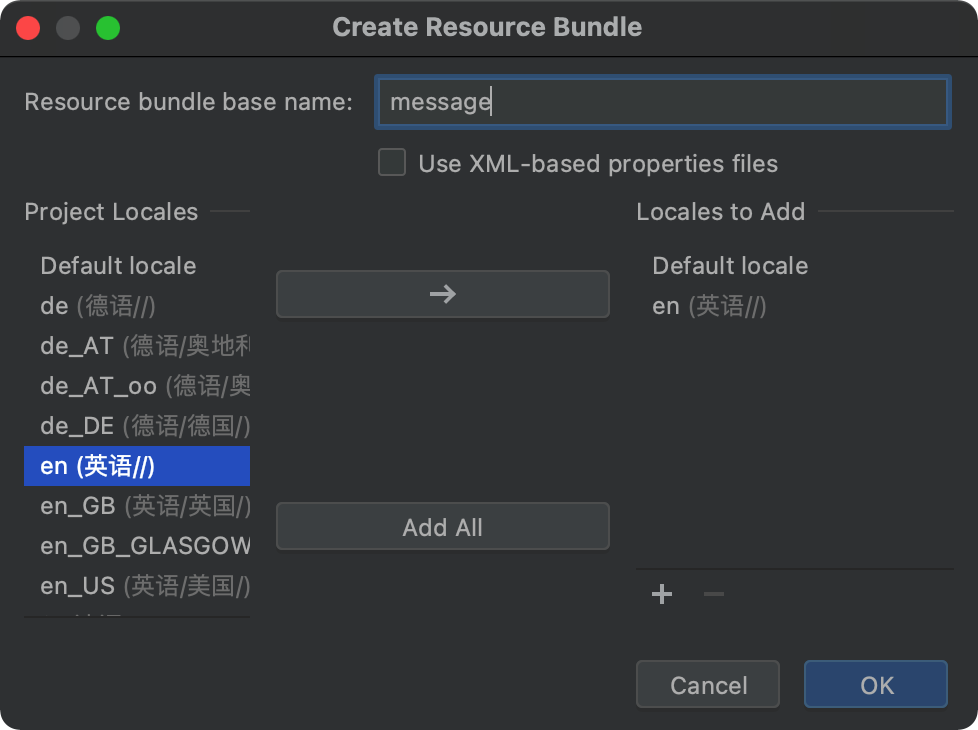The image size is (978, 730).
Task: Select the en_GB locale row
Action: [x=137, y=505]
